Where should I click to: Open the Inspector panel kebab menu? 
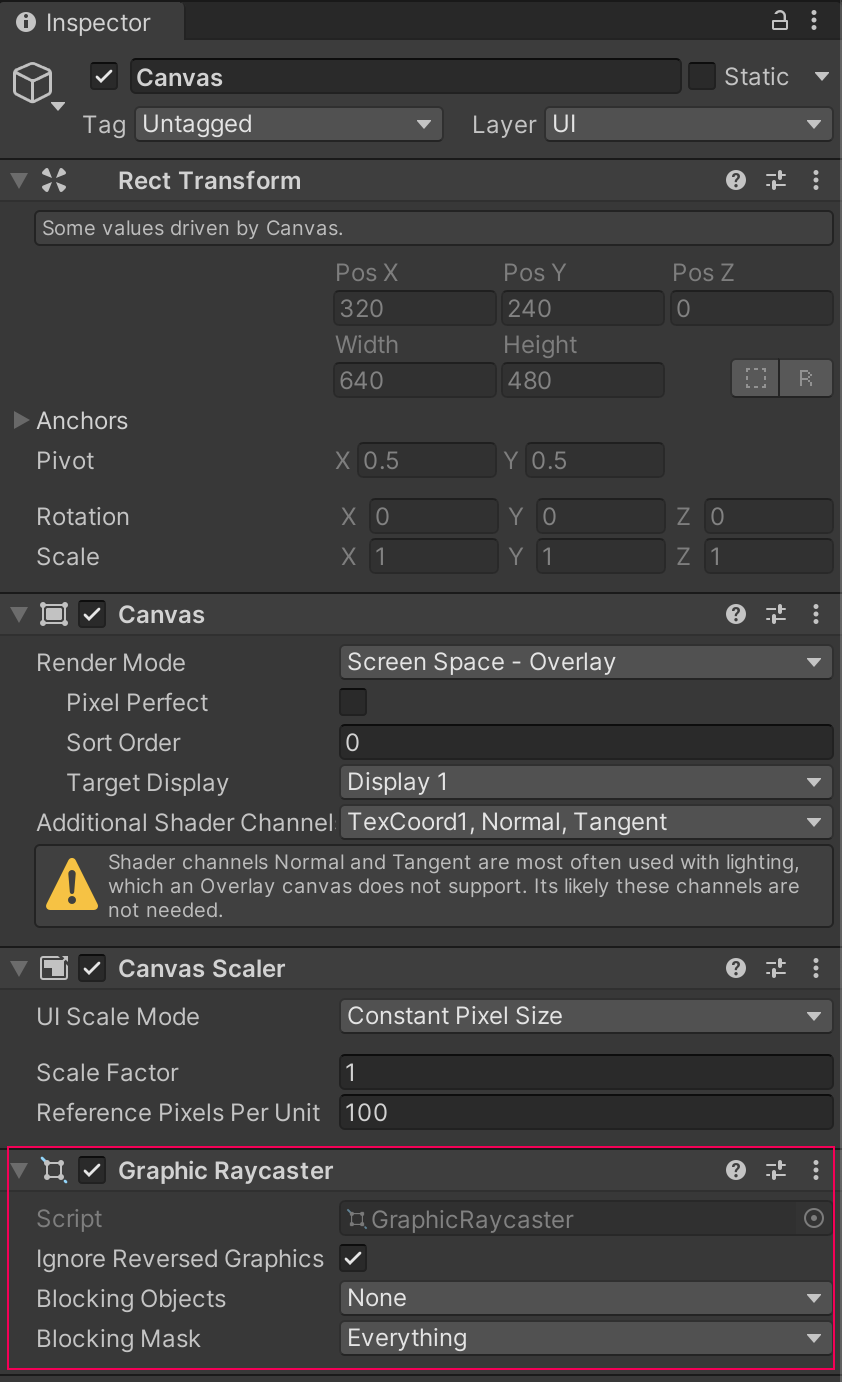tap(816, 21)
